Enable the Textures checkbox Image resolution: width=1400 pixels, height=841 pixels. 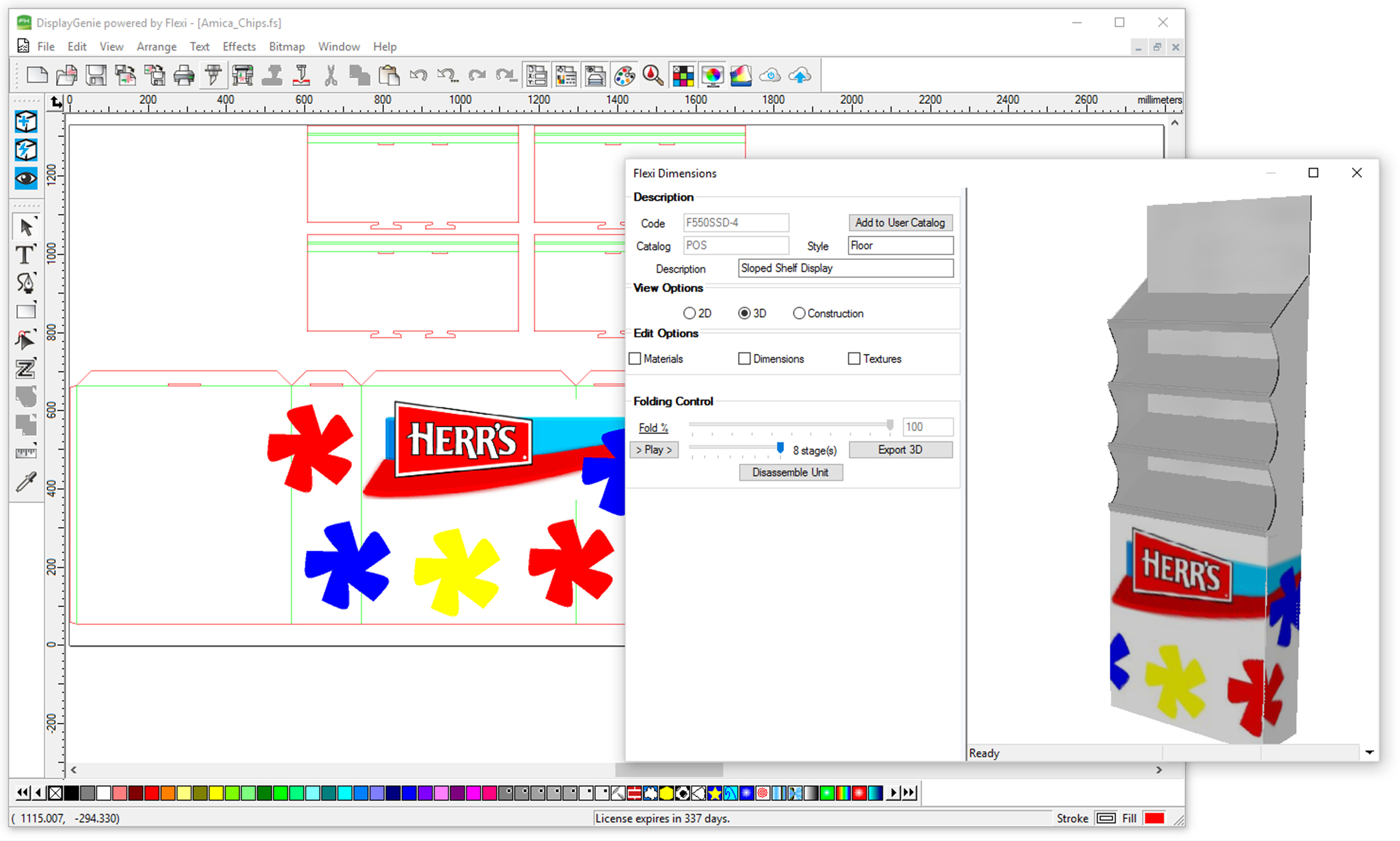854,359
